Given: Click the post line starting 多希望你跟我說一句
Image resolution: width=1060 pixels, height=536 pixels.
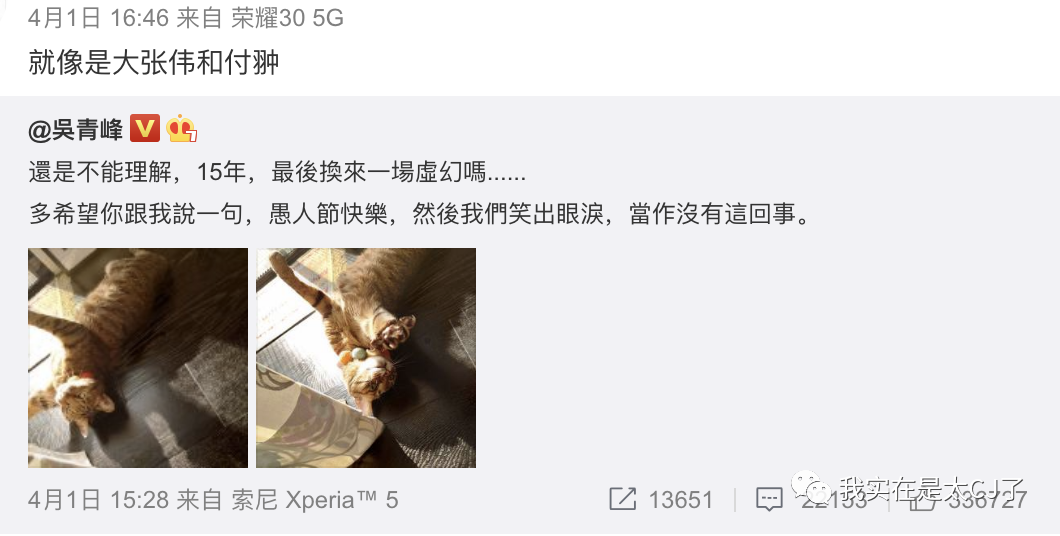Looking at the screenshot, I should (420, 214).
